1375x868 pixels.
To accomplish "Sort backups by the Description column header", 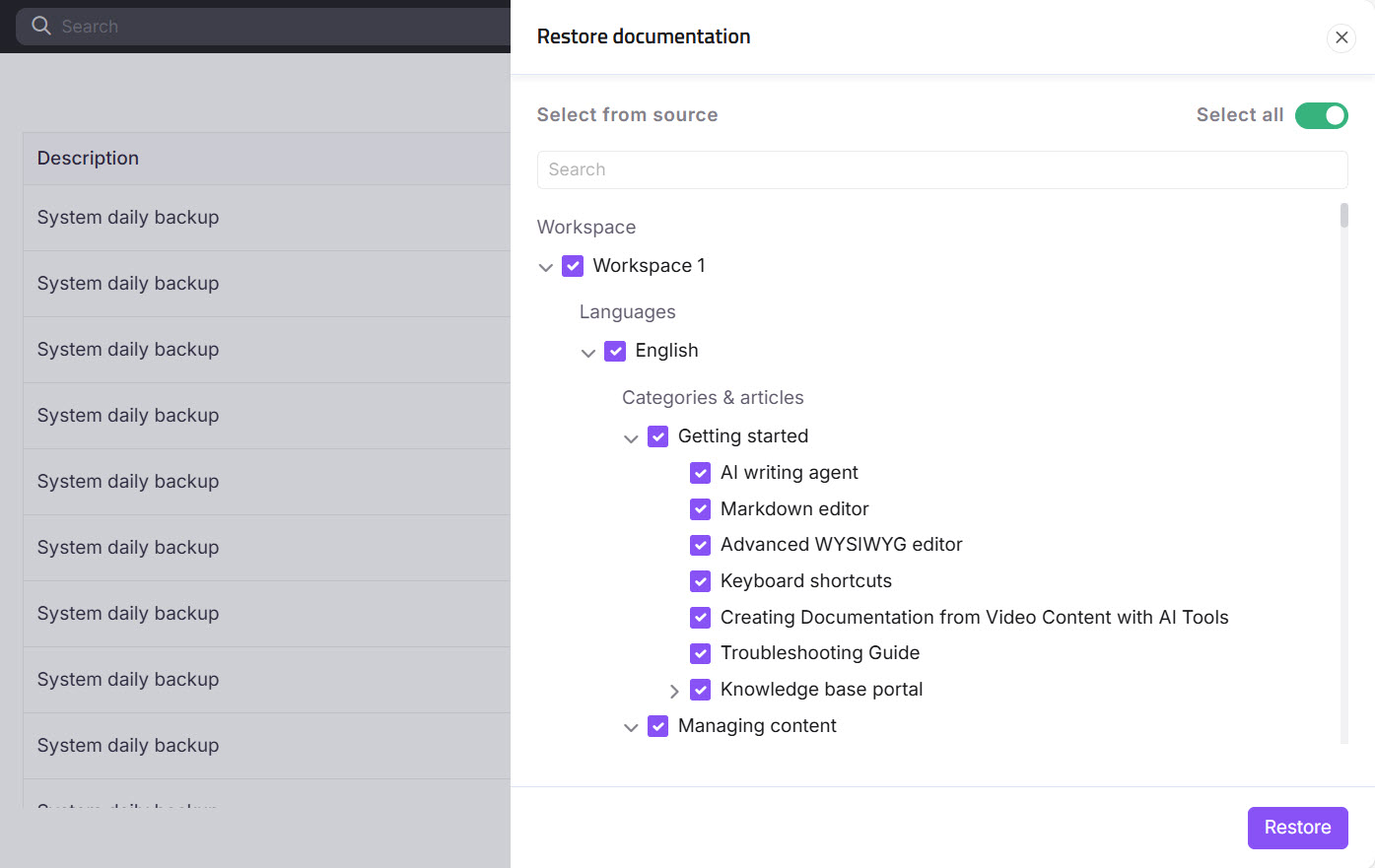I will tap(88, 158).
